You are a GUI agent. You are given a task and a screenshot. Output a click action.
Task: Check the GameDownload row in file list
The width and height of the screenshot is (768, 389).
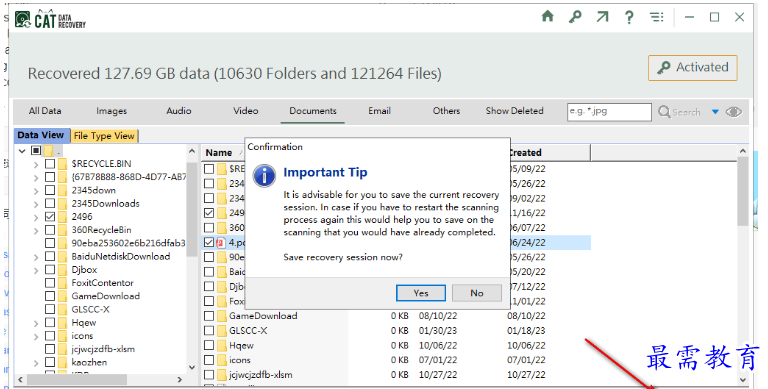[x=209, y=316]
